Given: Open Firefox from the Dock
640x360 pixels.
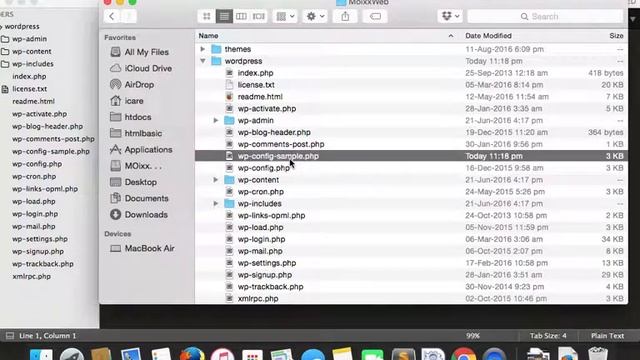Looking at the screenshot, I should 192,354.
